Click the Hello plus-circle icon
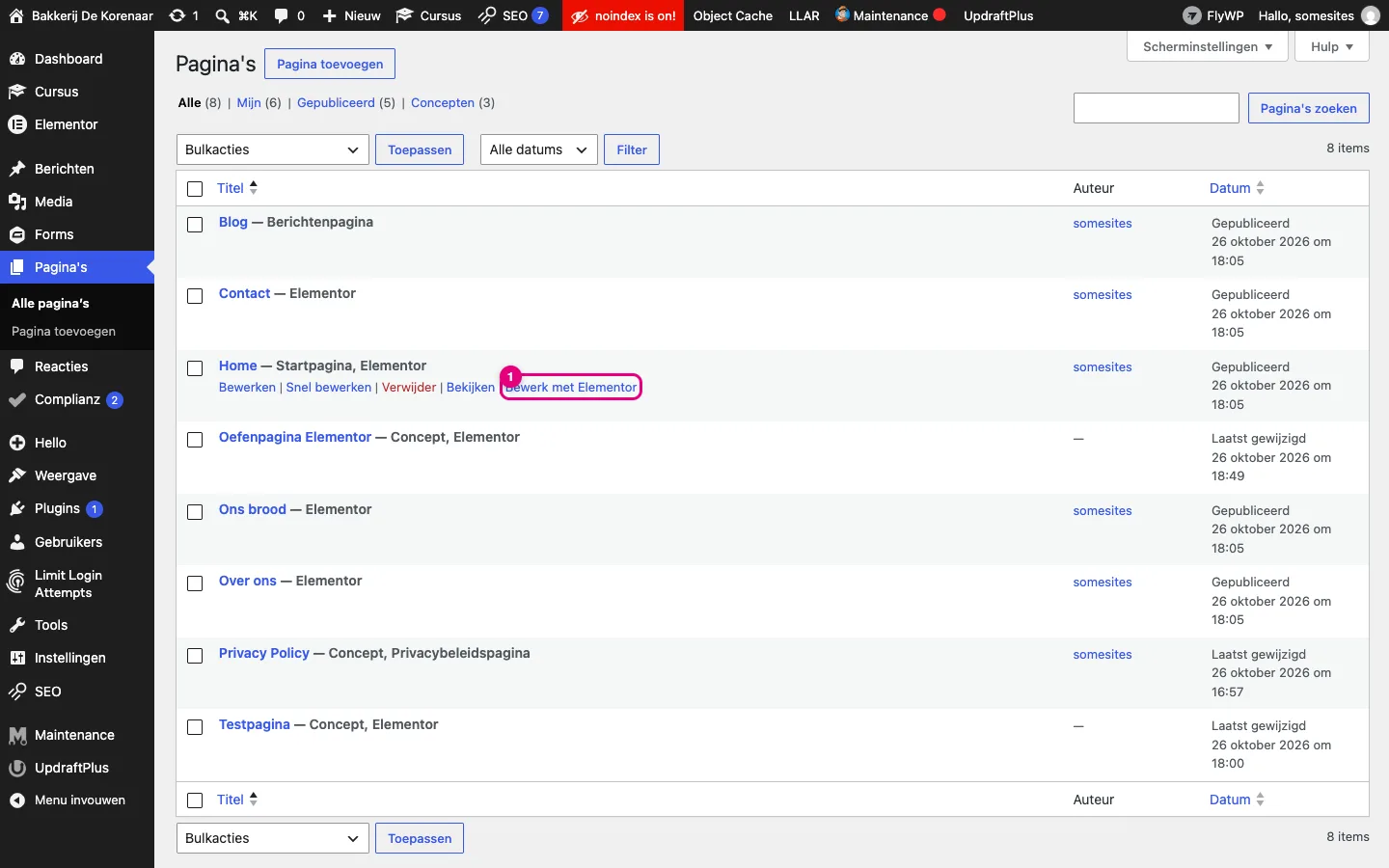The width and height of the screenshot is (1389, 868). 16,443
